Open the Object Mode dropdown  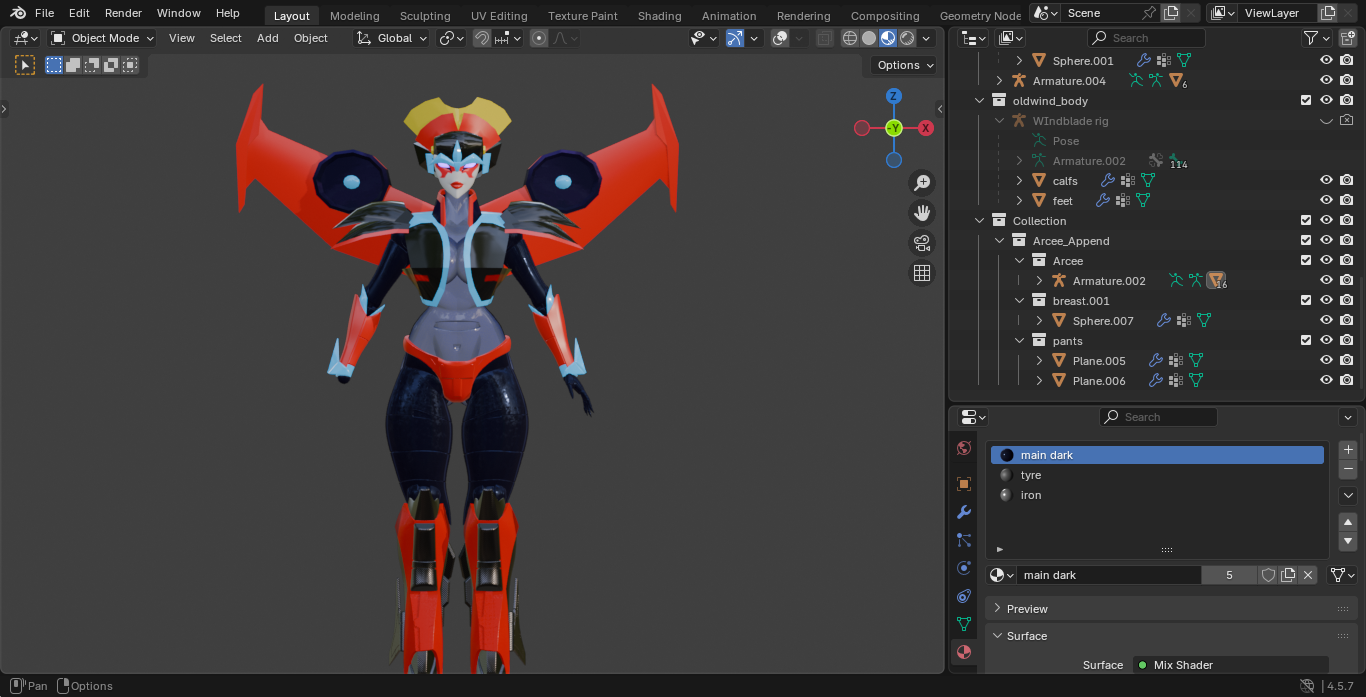click(x=103, y=38)
